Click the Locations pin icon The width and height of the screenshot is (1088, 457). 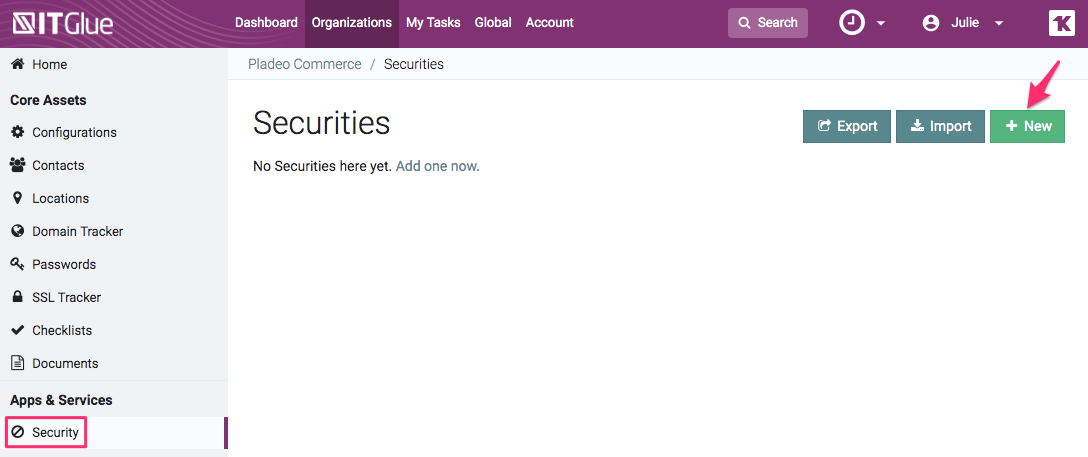point(17,198)
